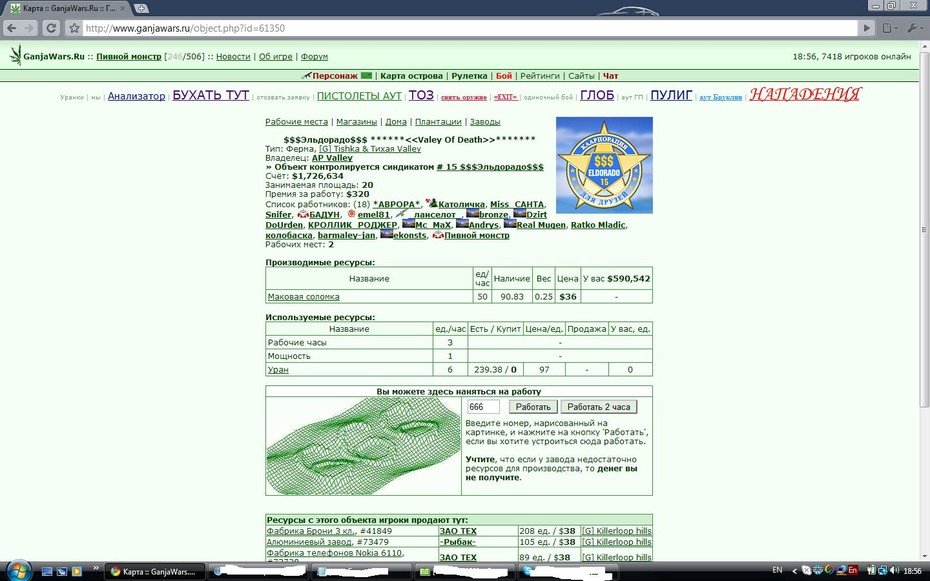Close the GanjaWars browser tab
This screenshot has height=581, width=930.
click(x=125, y=8)
